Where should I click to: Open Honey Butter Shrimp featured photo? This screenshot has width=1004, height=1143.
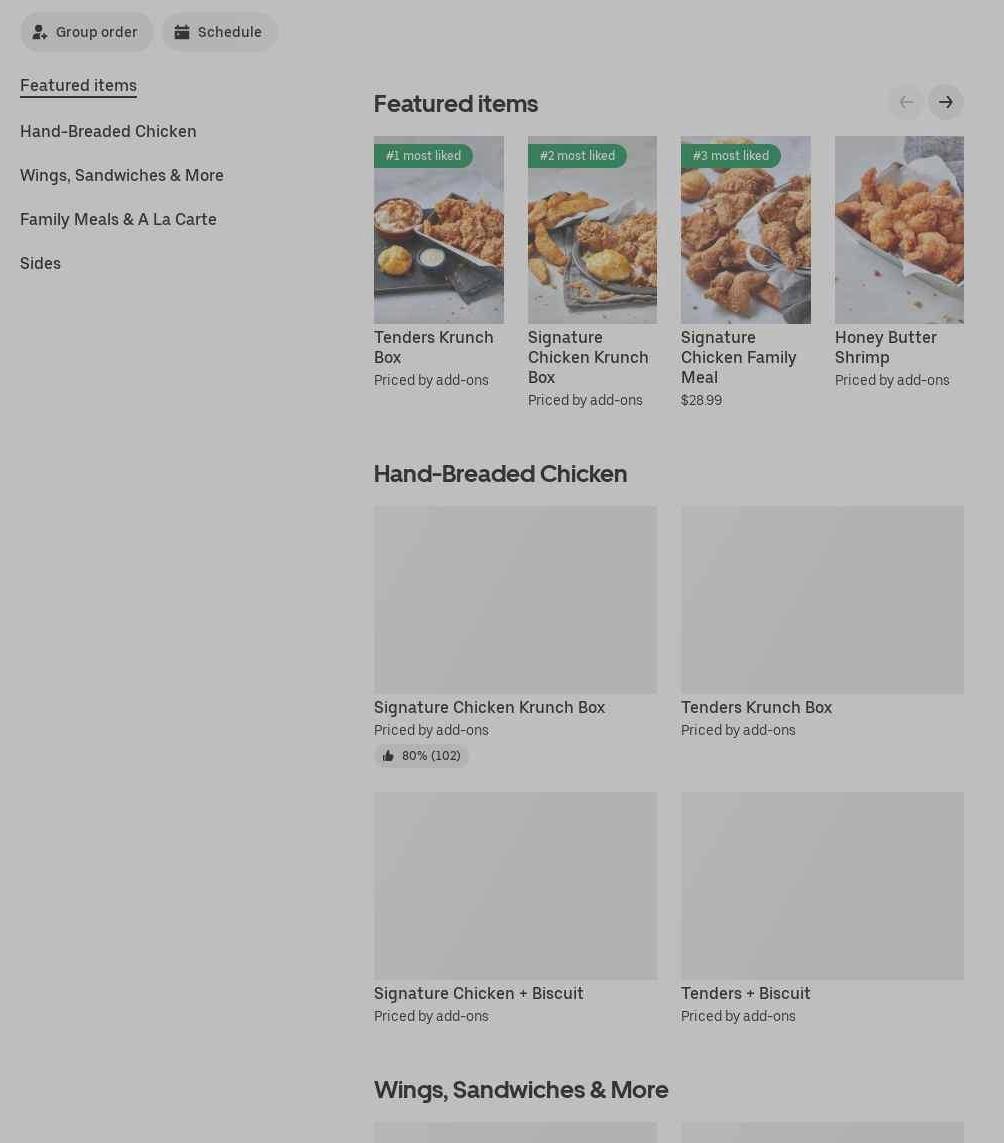click(899, 230)
